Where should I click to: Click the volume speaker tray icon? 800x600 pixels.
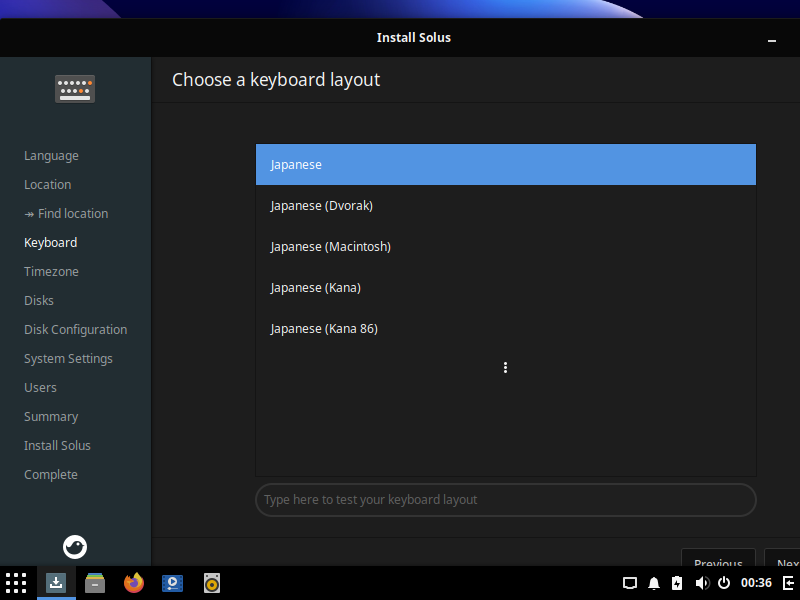[702, 583]
